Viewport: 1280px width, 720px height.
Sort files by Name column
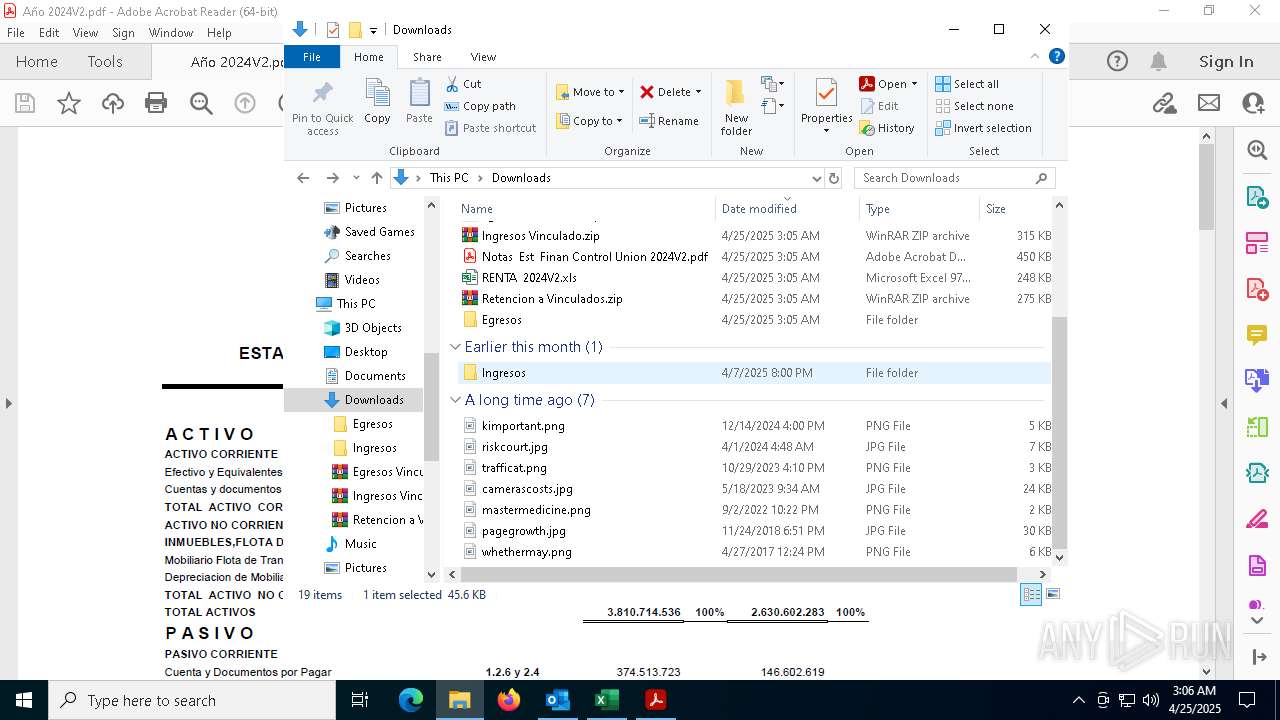click(586, 209)
